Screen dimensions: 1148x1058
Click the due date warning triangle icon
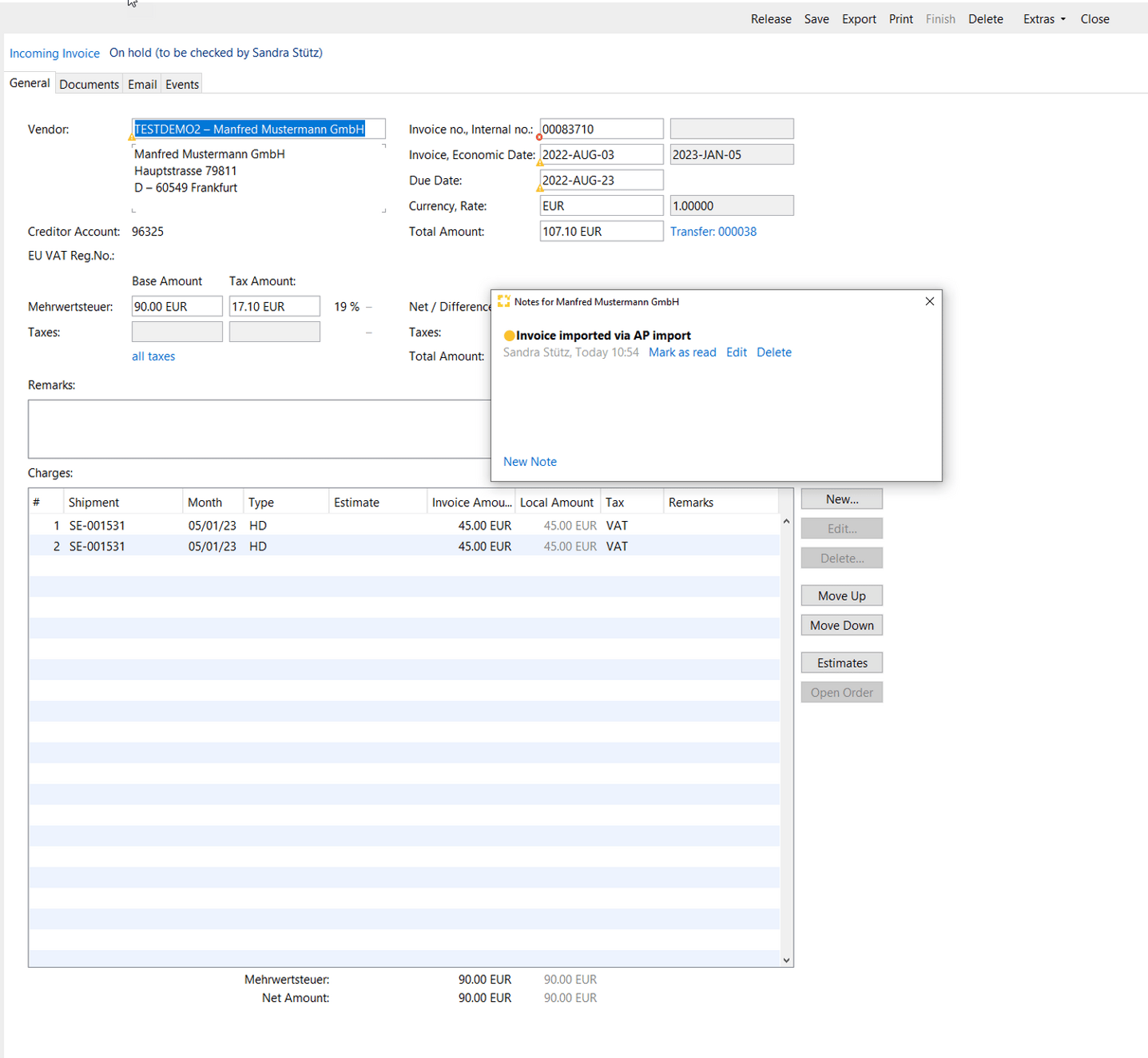tap(540, 188)
